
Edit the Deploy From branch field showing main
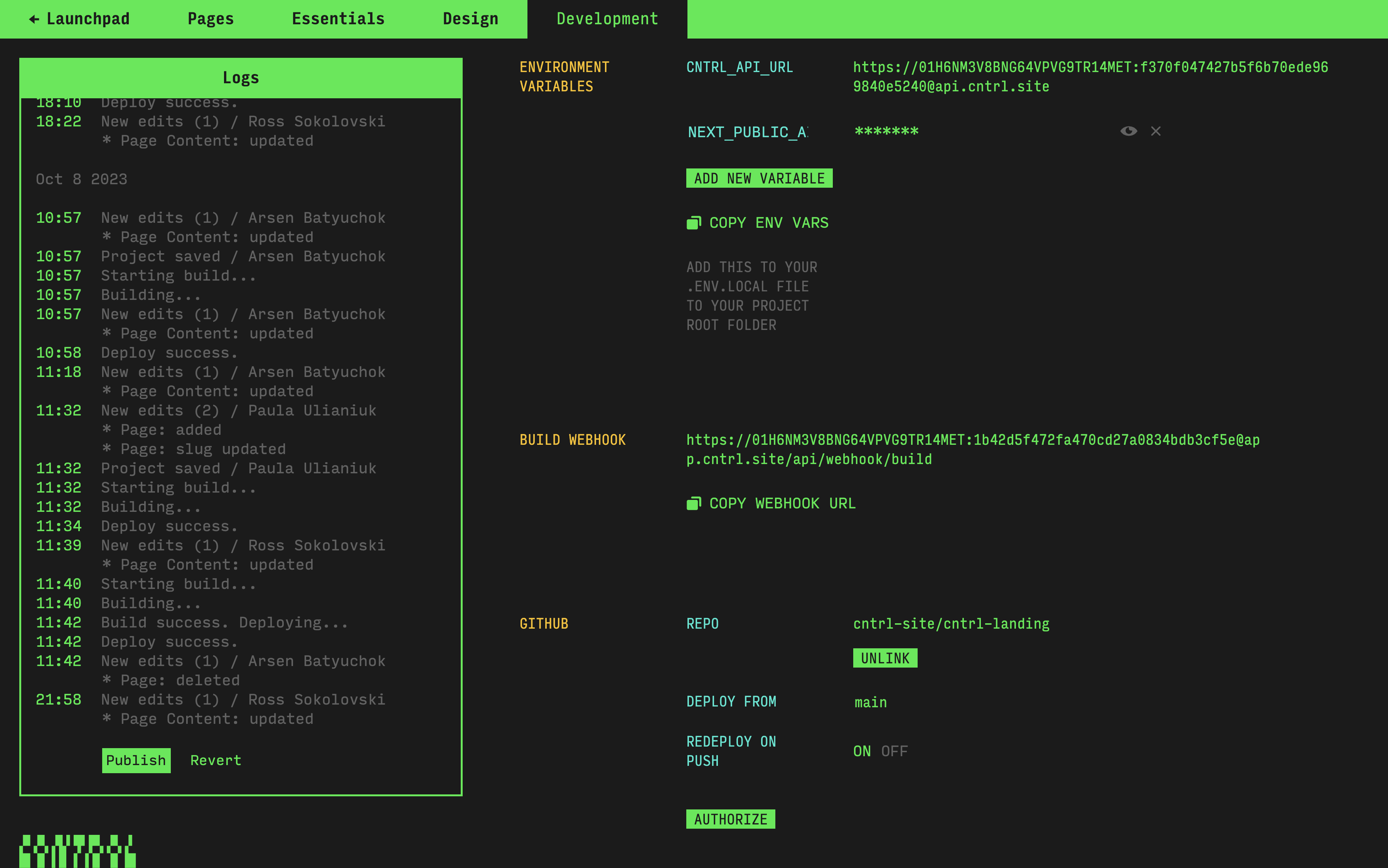[871, 702]
